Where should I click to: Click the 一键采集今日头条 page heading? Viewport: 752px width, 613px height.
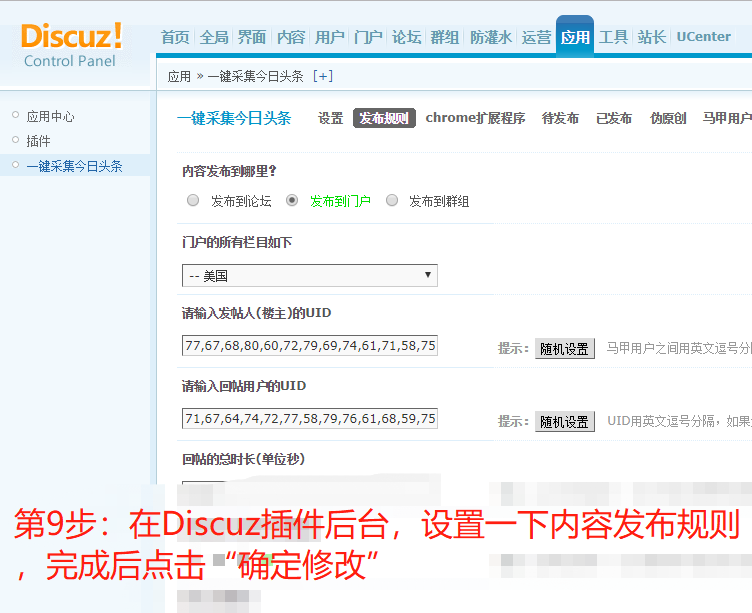tap(234, 118)
